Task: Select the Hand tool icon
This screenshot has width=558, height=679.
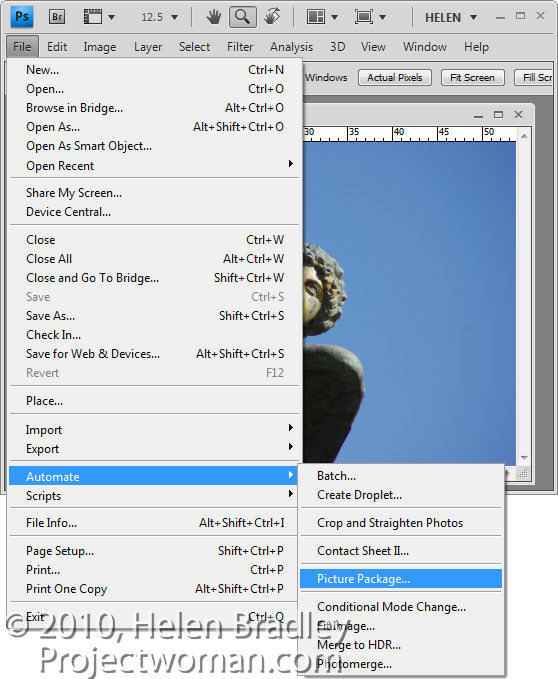Action: (213, 17)
